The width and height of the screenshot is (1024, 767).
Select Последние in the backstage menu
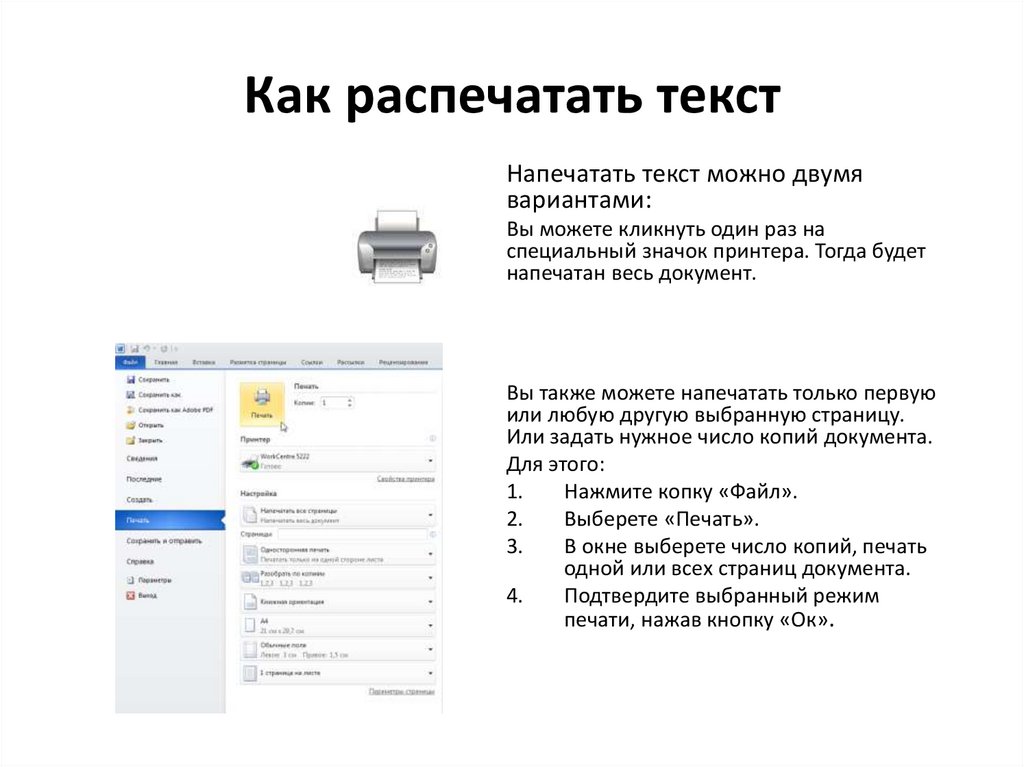144,479
